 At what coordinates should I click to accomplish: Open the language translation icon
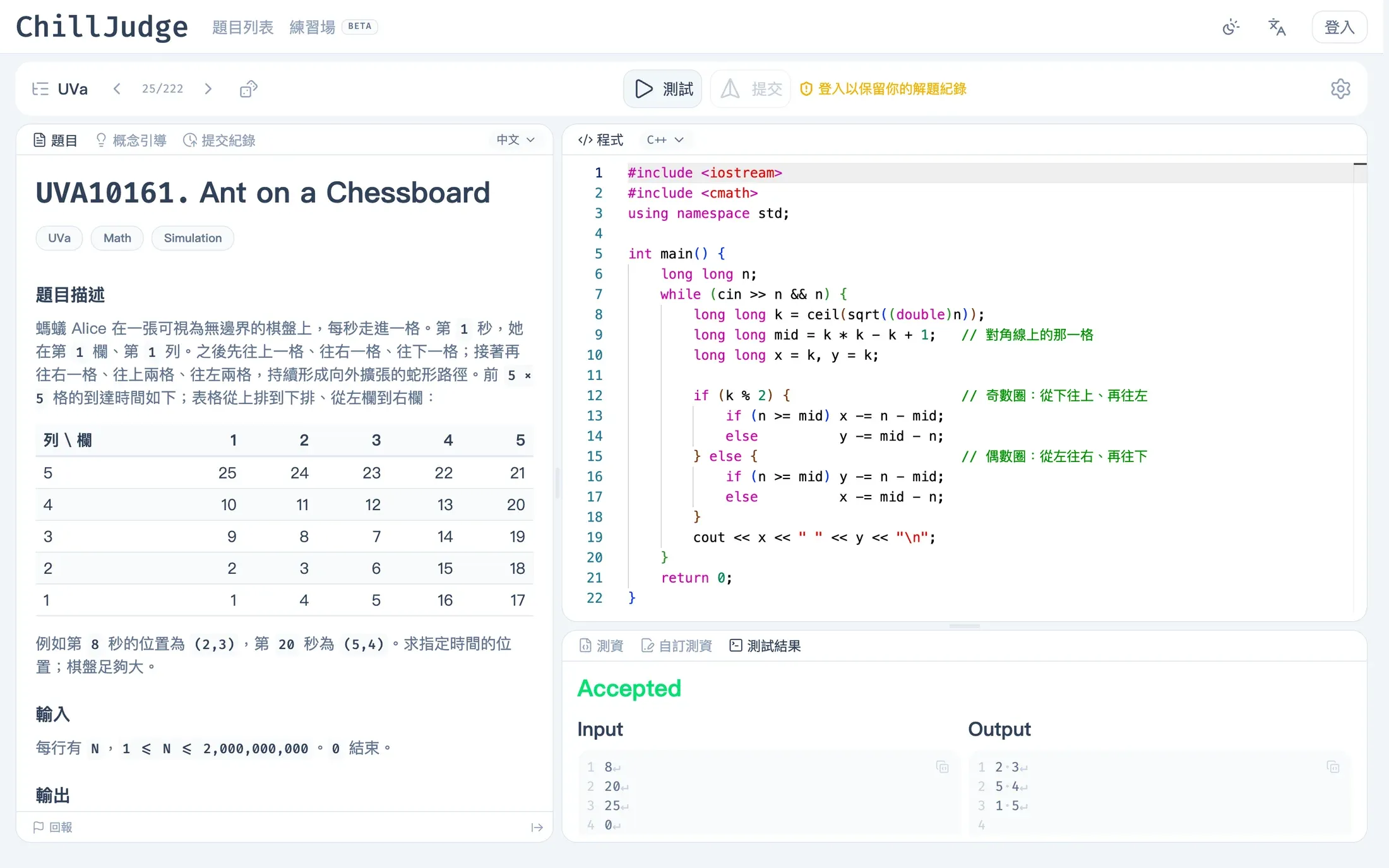(x=1277, y=27)
